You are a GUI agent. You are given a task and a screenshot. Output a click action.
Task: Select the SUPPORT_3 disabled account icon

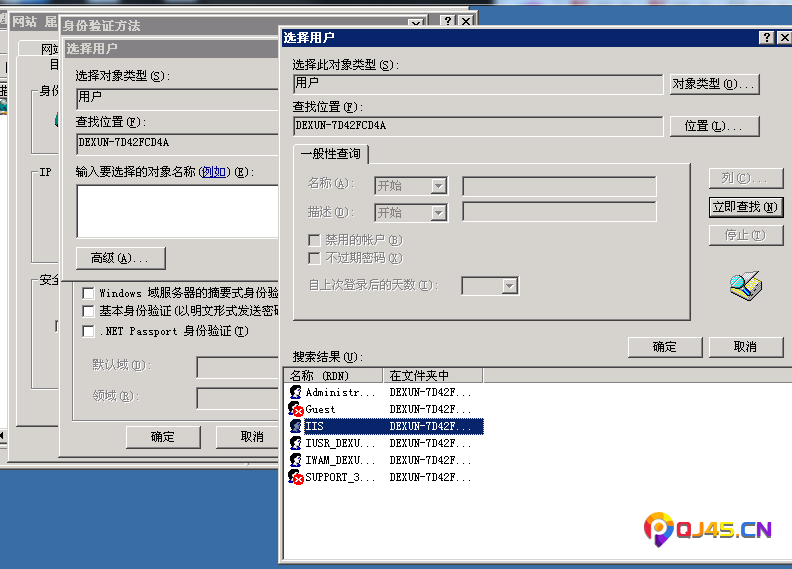(x=295, y=477)
